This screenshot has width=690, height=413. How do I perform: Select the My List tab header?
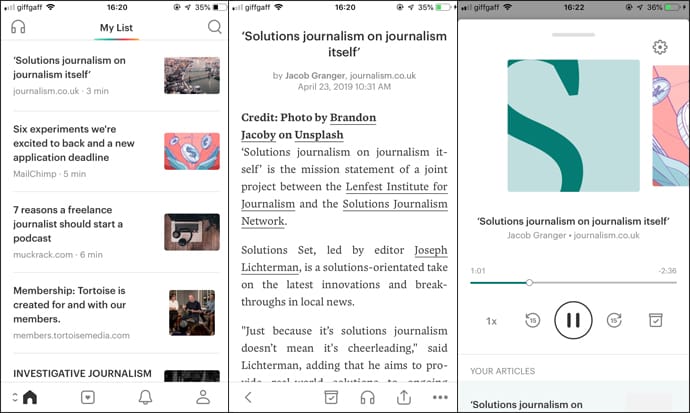[x=116, y=28]
